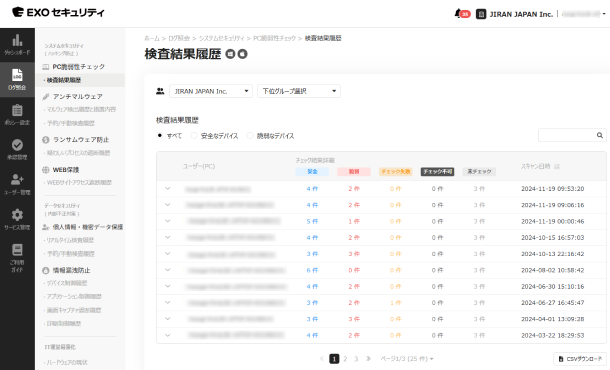Open リアルタイム検査履歴 menu item

[x=69, y=240]
